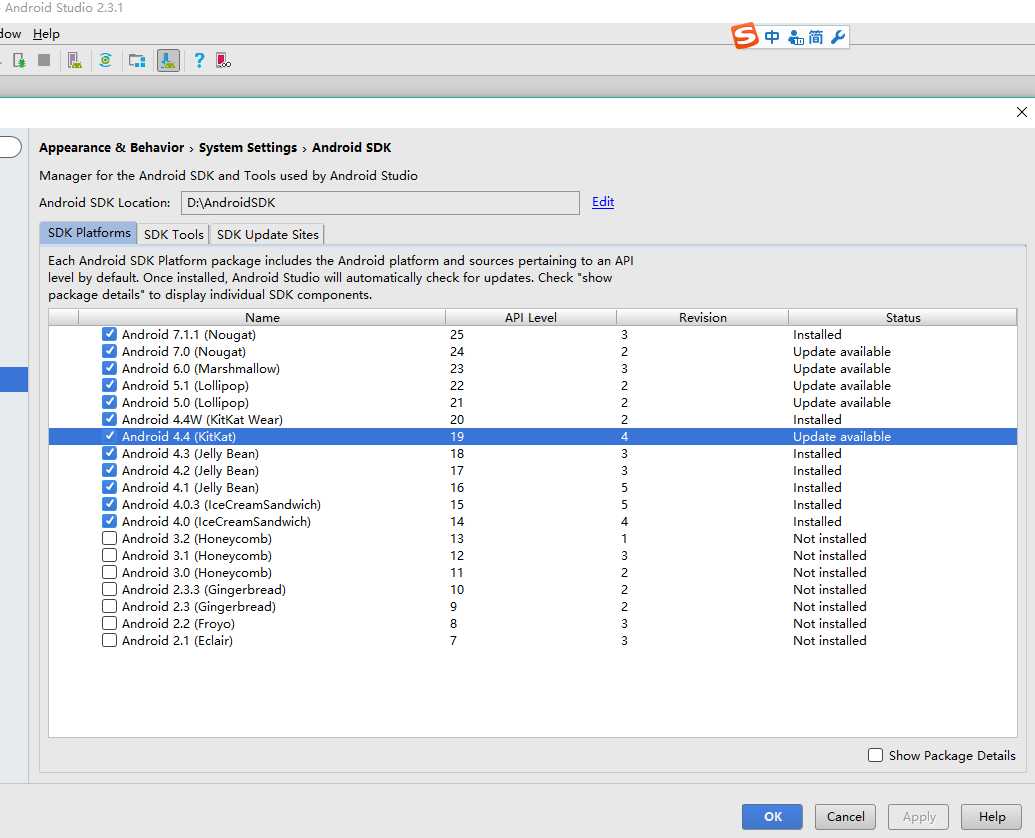Open Sogou IME wrench settings icon
This screenshot has height=838, width=1035.
838,37
